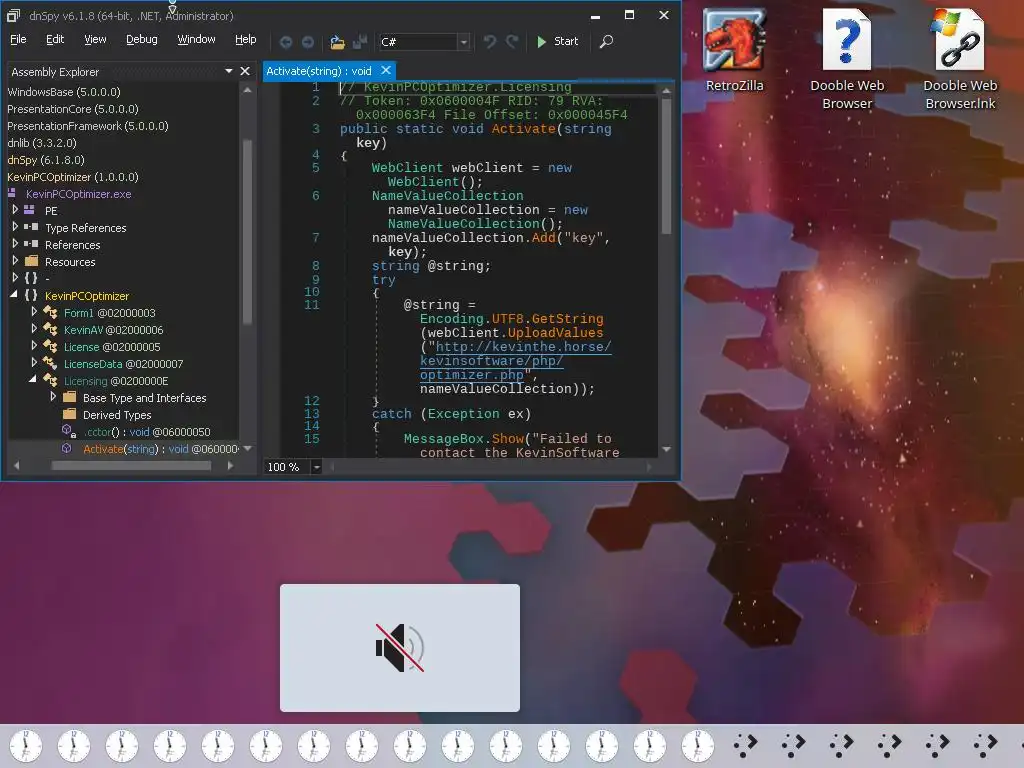Image resolution: width=1024 pixels, height=768 pixels.
Task: Navigate forward with toolbar forward arrow
Action: 308,42
